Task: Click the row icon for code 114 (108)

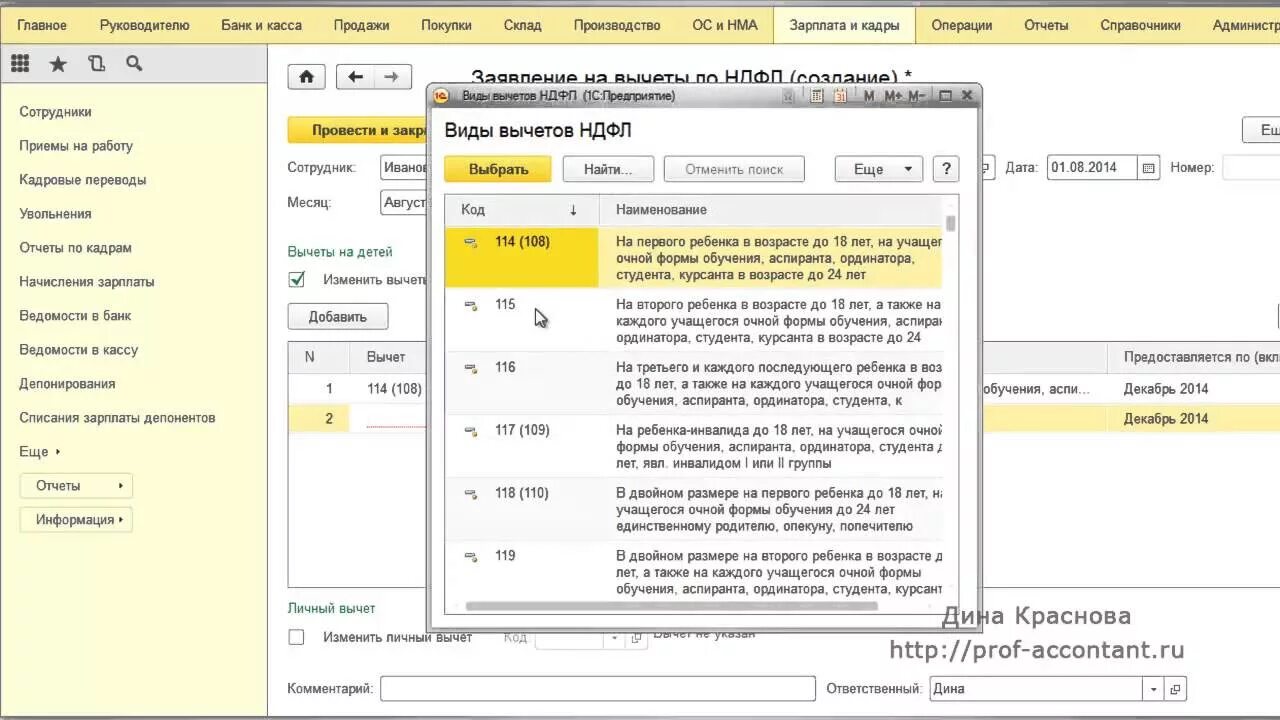Action: (x=470, y=242)
